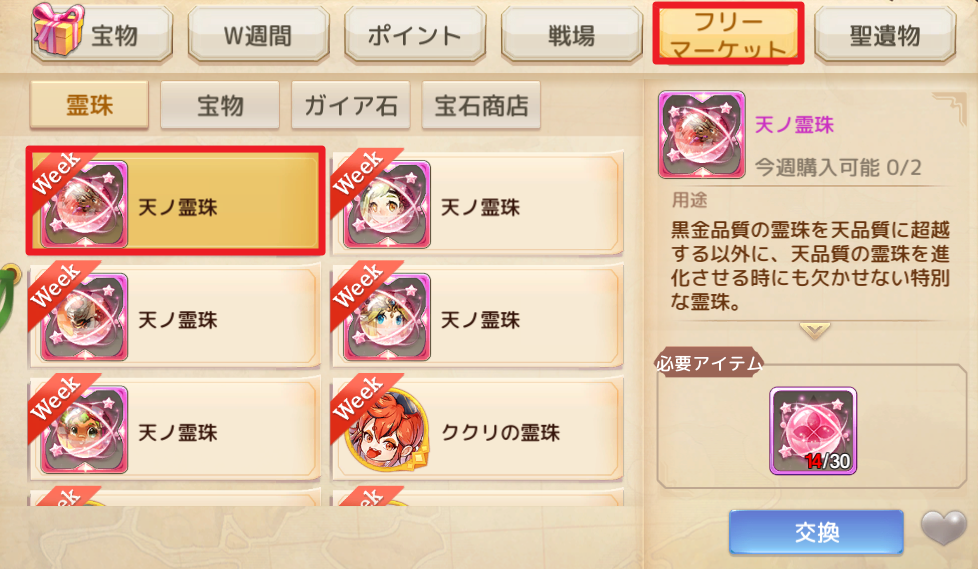This screenshot has height=569, width=978.
Task: Select the ガイア石 sub-category tab
Action: click(351, 105)
